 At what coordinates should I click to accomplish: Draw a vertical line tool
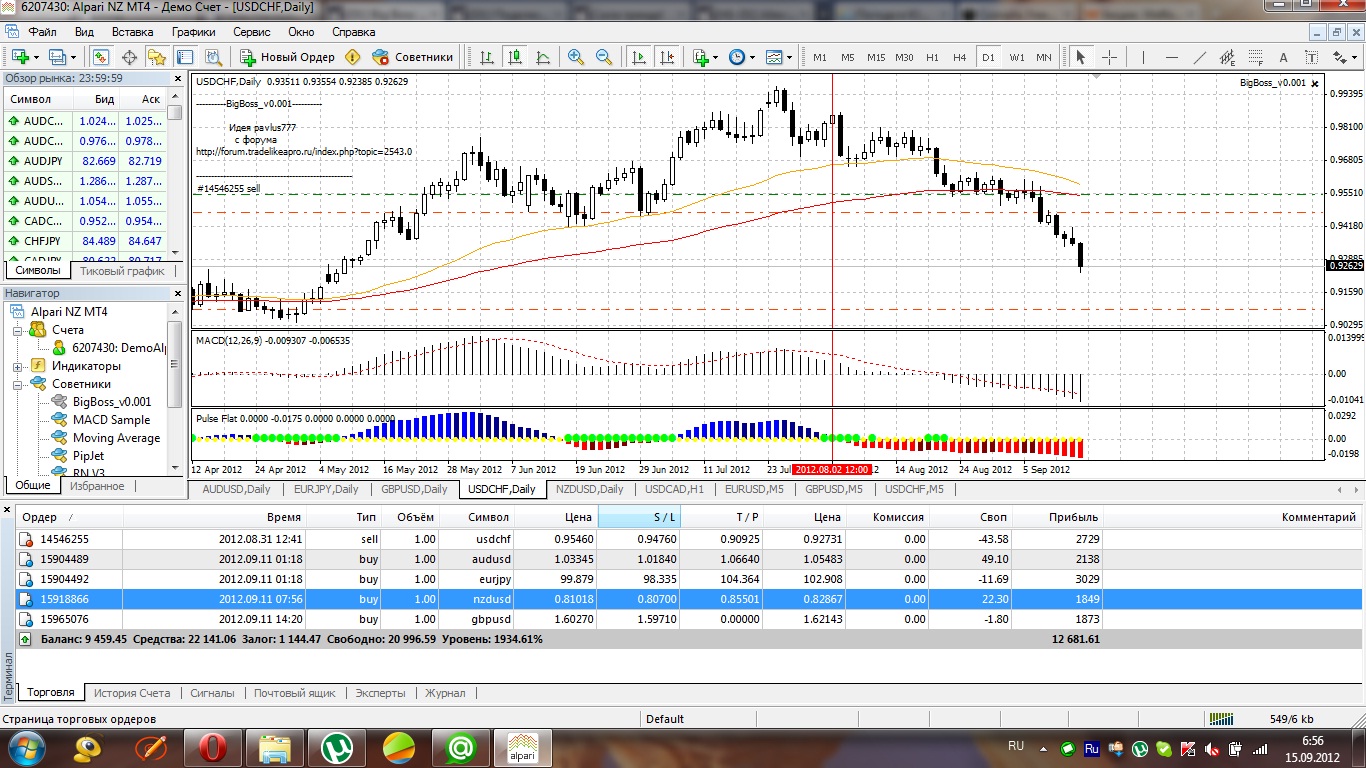tap(1144, 57)
